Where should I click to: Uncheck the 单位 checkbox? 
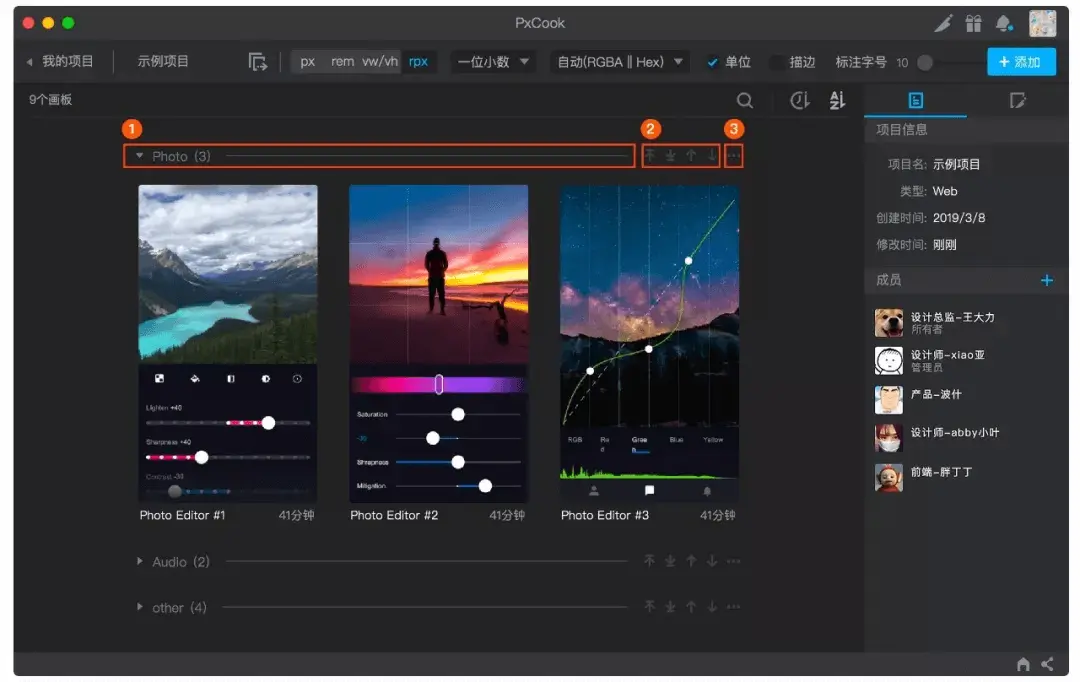point(713,62)
